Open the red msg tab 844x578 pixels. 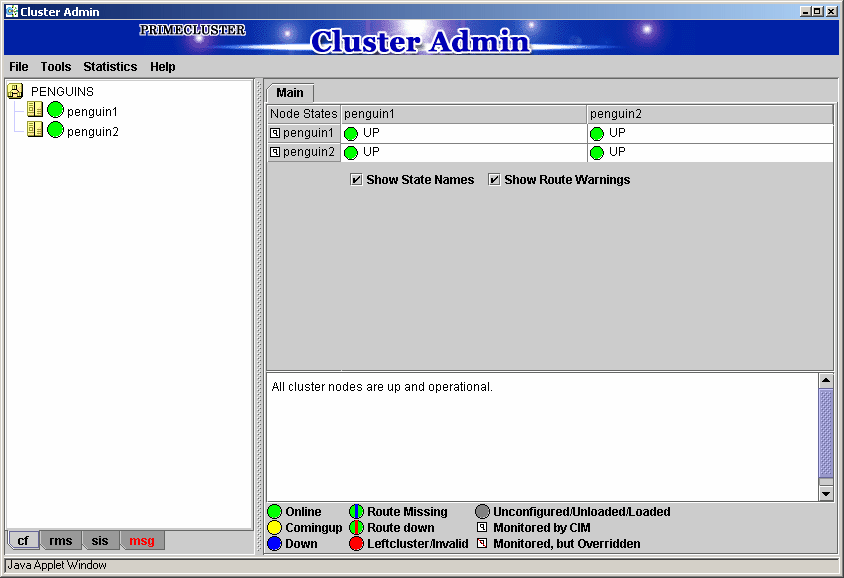point(142,540)
